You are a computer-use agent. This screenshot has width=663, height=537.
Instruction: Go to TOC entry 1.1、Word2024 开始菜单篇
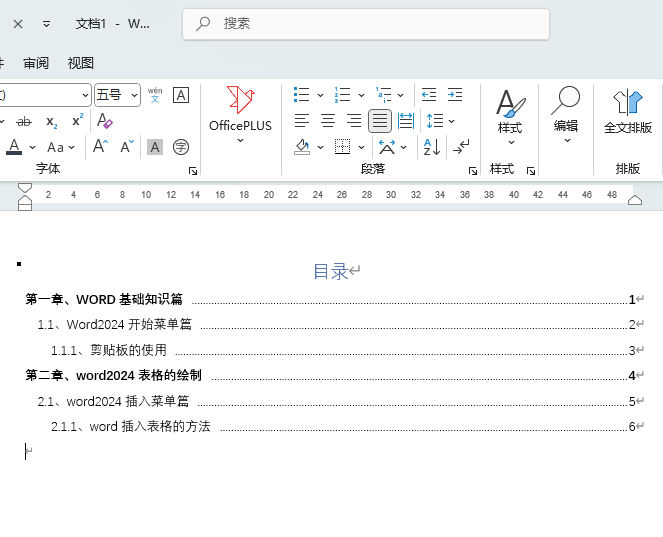[340, 325]
